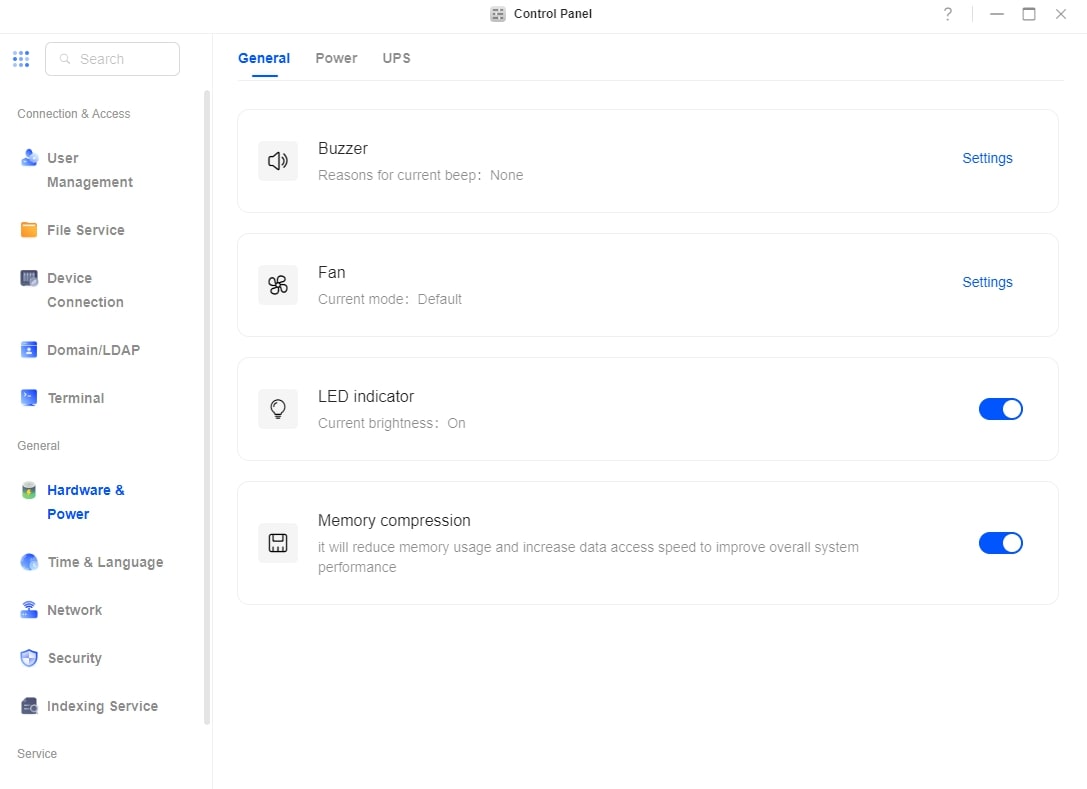The image size is (1087, 789).
Task: Switch to the Power tab
Action: tap(336, 58)
